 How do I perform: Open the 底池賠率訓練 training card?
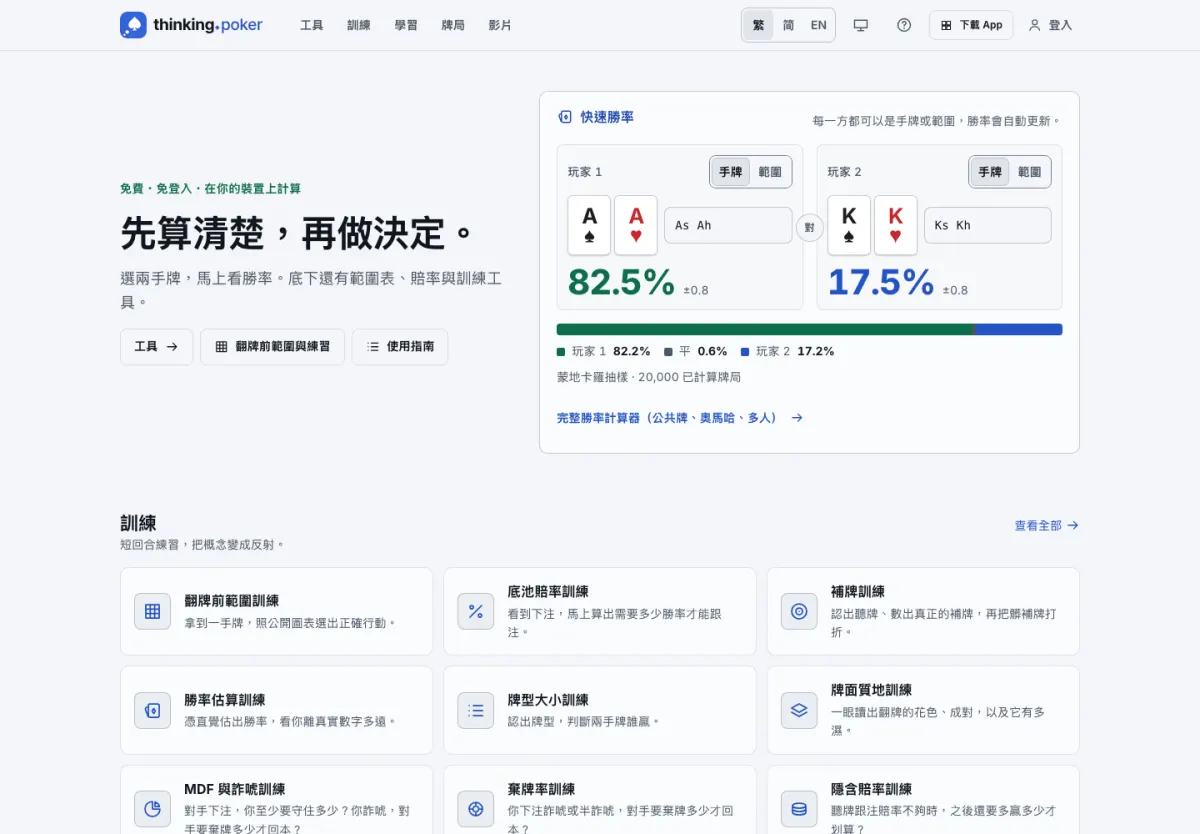tap(600, 611)
